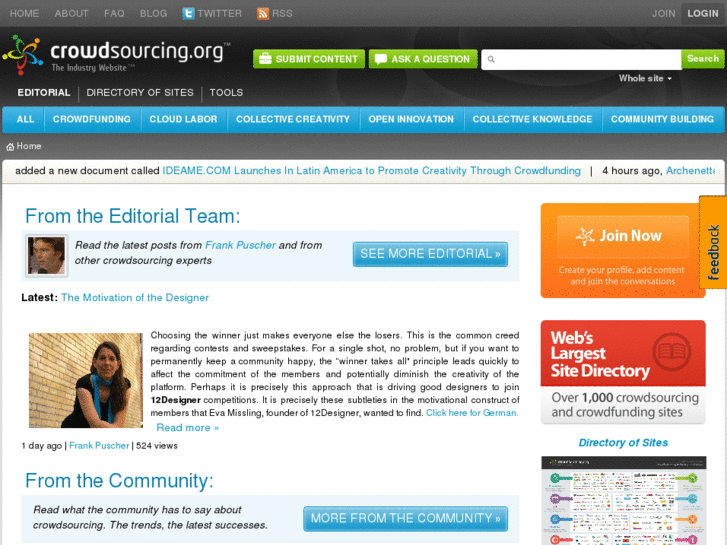Click the "524 views" text
The width and height of the screenshot is (727, 545).
tap(157, 446)
